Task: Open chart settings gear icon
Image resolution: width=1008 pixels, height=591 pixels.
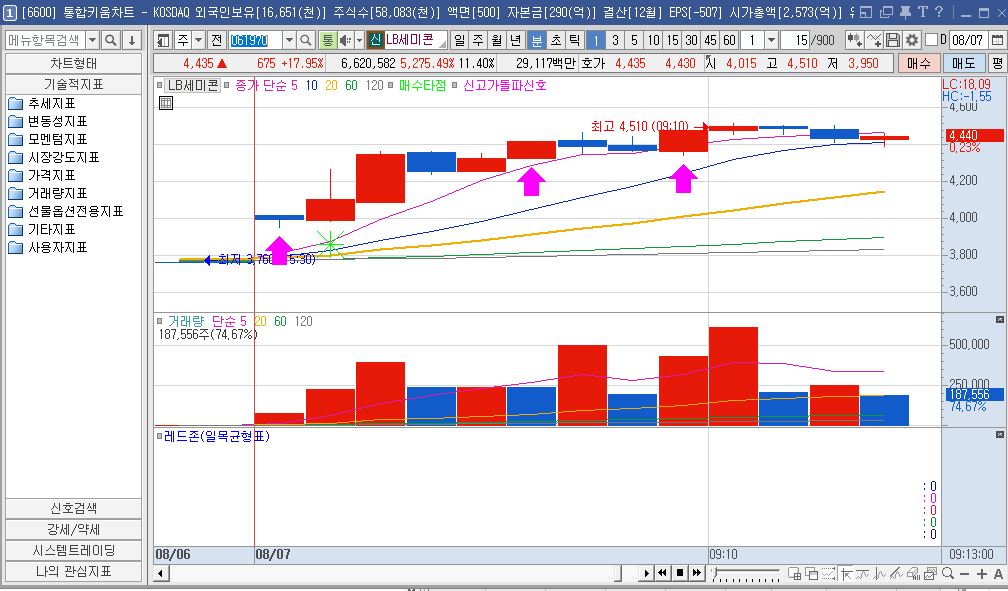Action: pyautogui.click(x=912, y=41)
